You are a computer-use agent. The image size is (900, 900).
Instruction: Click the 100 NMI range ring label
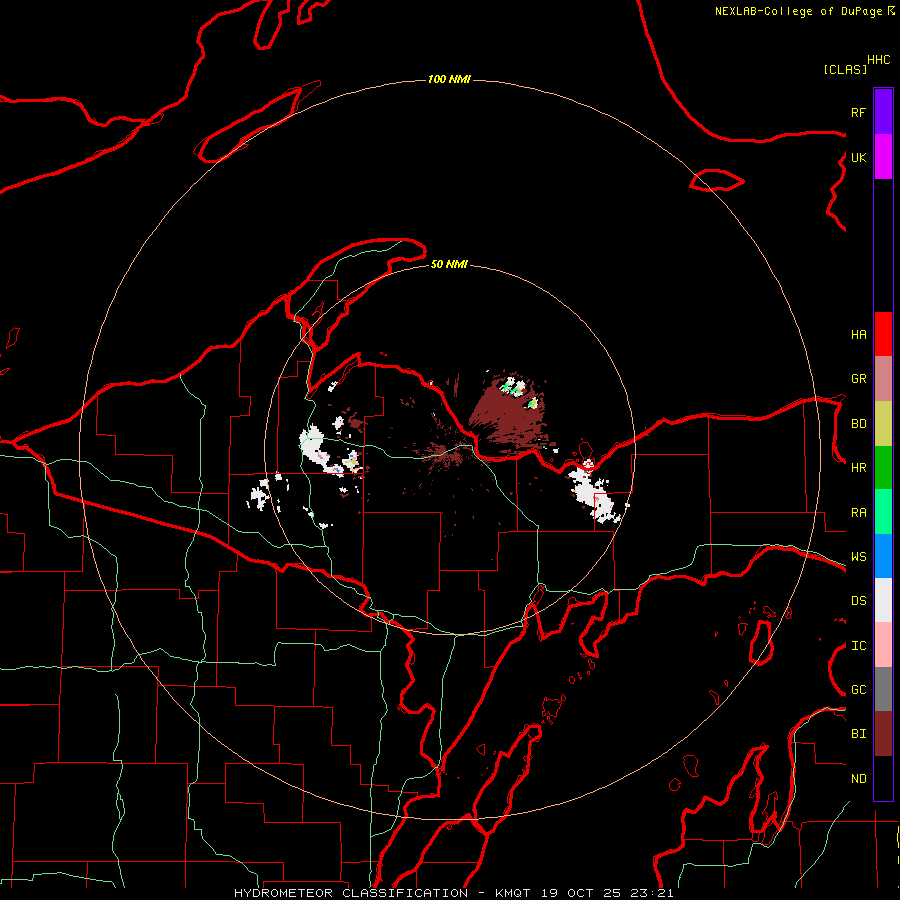[x=449, y=79]
